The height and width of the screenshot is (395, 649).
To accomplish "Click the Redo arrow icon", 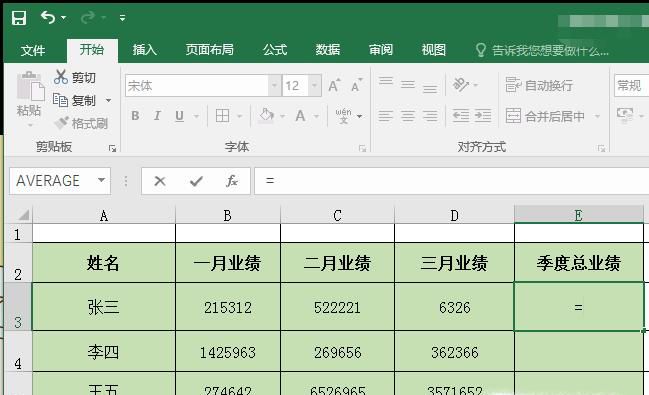I will coord(88,17).
